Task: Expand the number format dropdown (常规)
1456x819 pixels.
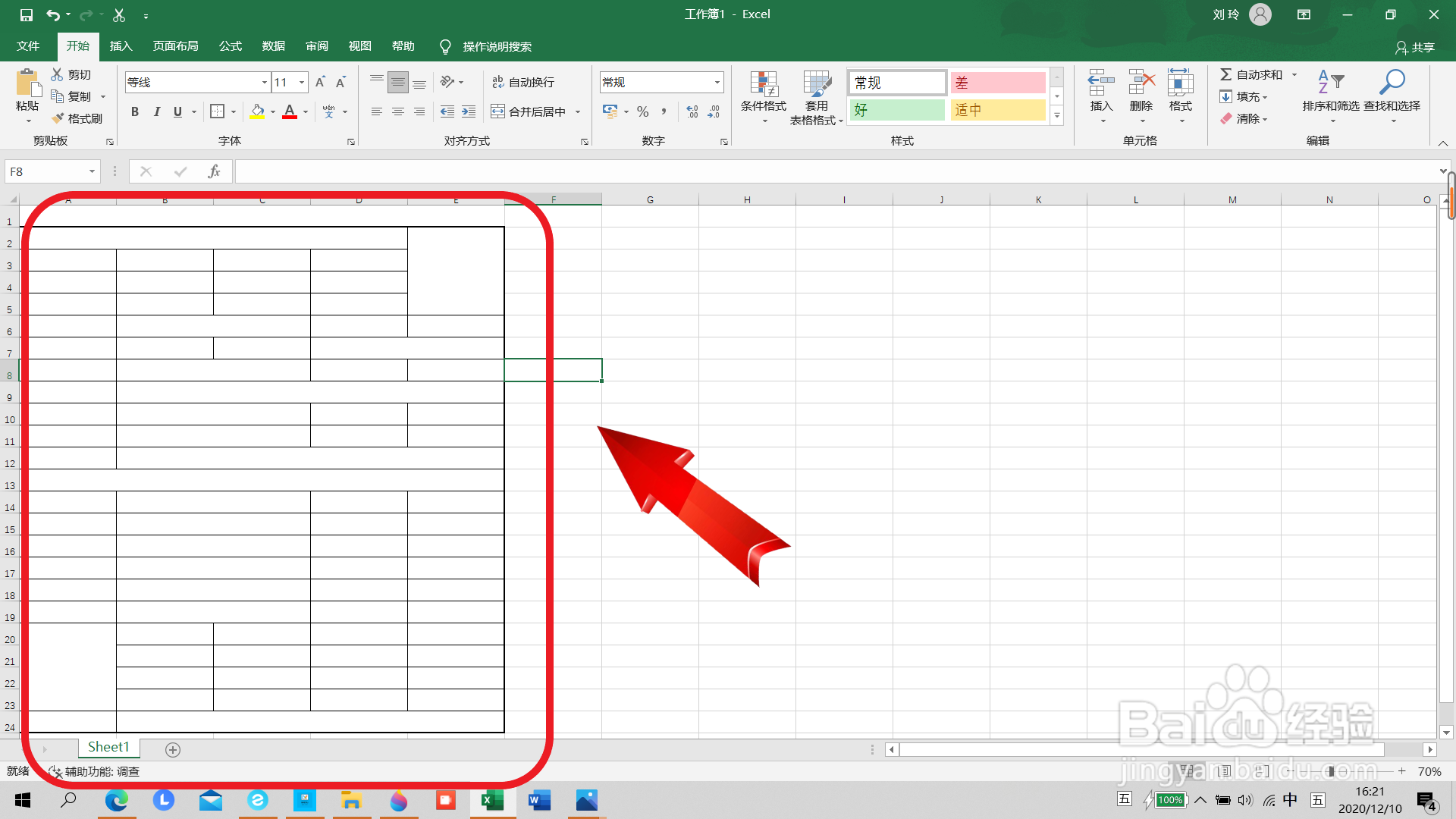Action: (x=717, y=82)
